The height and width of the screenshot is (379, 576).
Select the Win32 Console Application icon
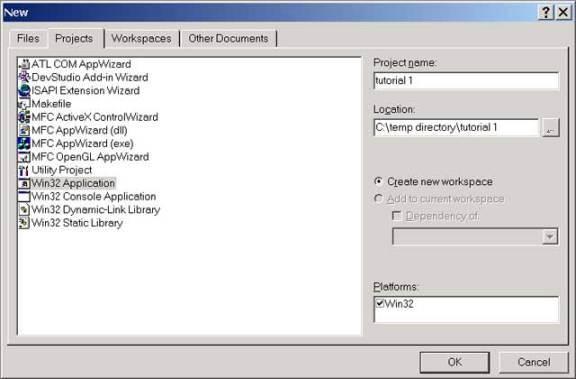24,196
